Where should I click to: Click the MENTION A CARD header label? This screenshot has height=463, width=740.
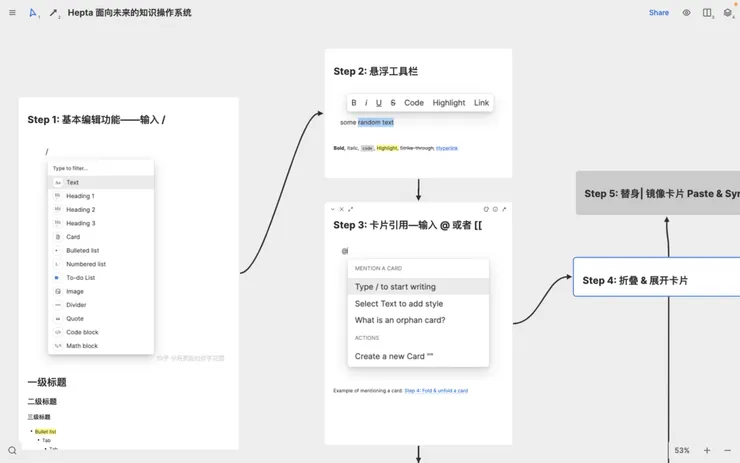(x=378, y=268)
